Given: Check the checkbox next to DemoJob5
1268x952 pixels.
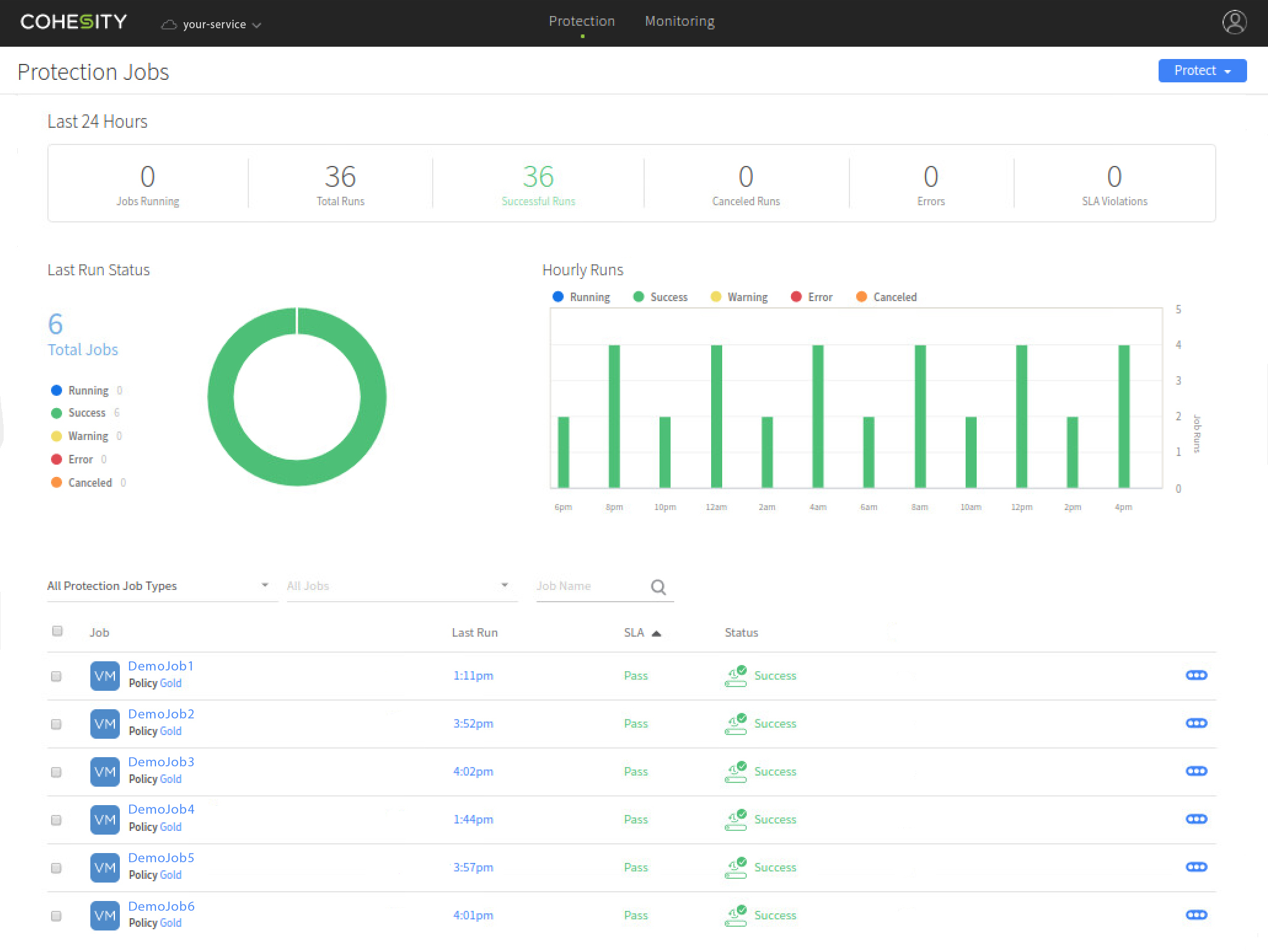Looking at the screenshot, I should pyautogui.click(x=56, y=868).
